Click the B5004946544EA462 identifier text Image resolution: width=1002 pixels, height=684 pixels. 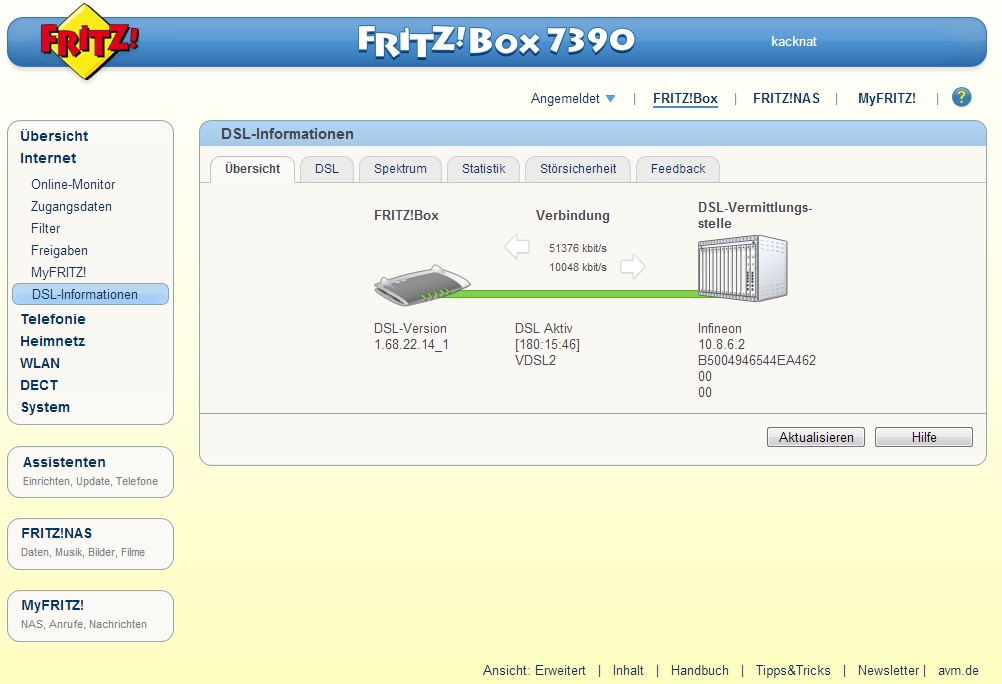pos(757,361)
